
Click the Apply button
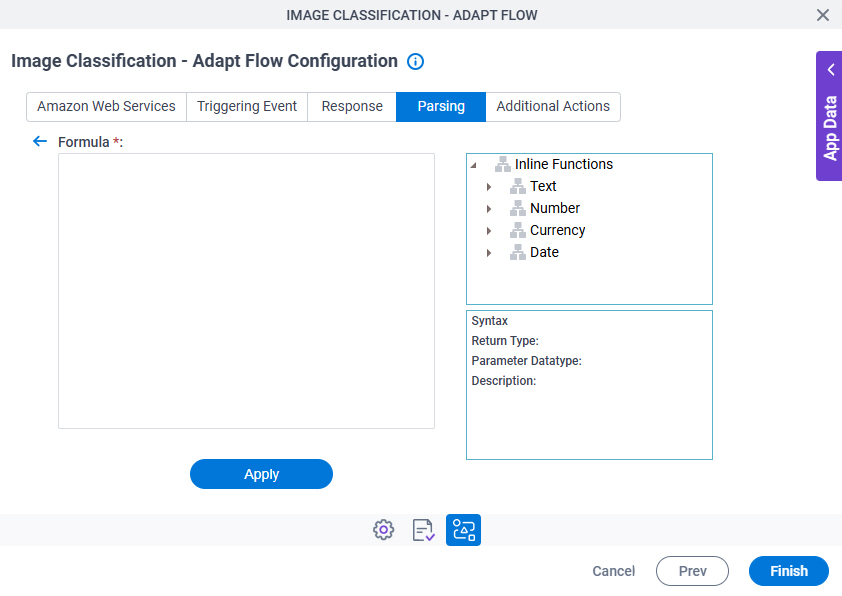(x=262, y=474)
